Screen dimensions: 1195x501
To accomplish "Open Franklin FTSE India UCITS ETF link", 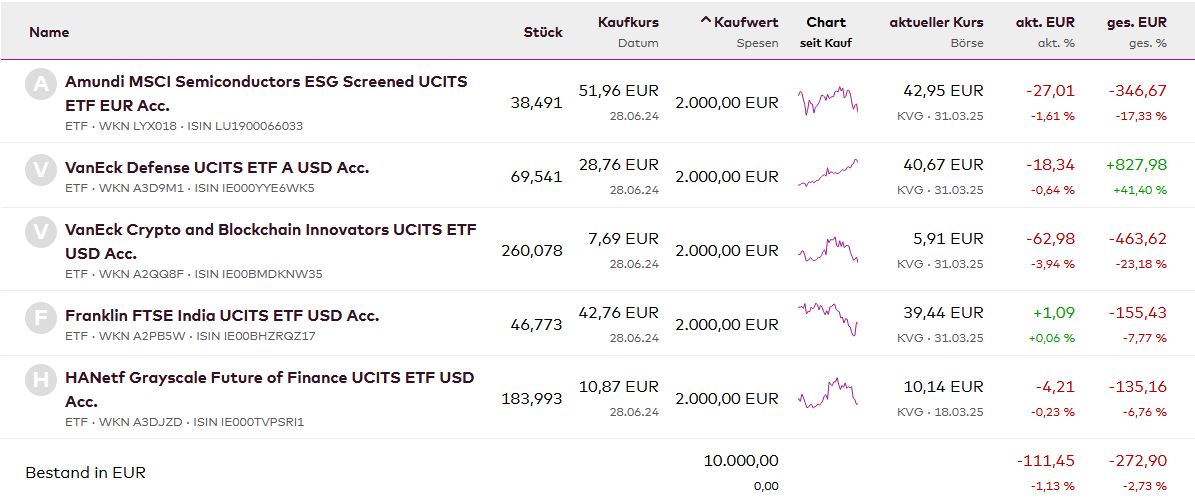I will [x=222, y=315].
